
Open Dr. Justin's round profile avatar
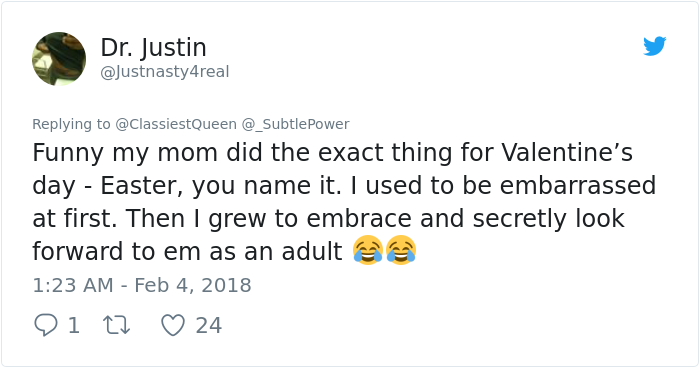(59, 59)
